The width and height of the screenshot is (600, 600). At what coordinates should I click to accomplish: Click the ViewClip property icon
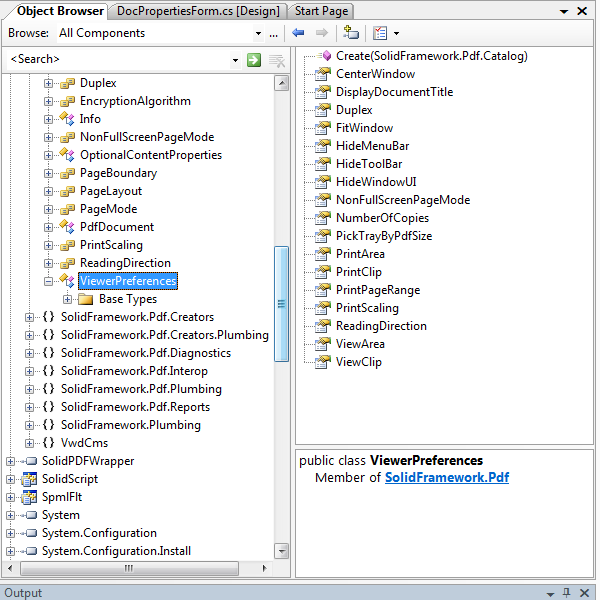(x=323, y=362)
